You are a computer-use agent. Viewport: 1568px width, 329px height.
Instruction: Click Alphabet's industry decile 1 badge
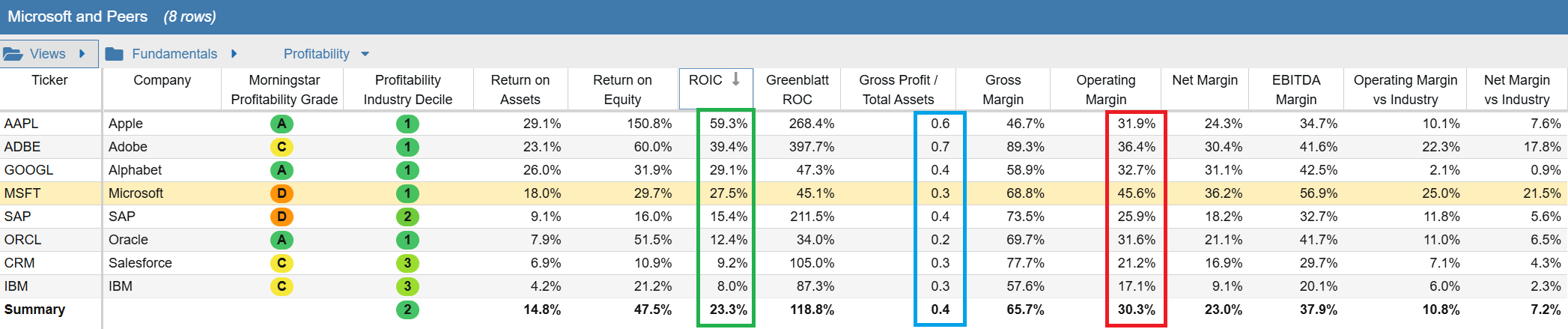coord(407,170)
